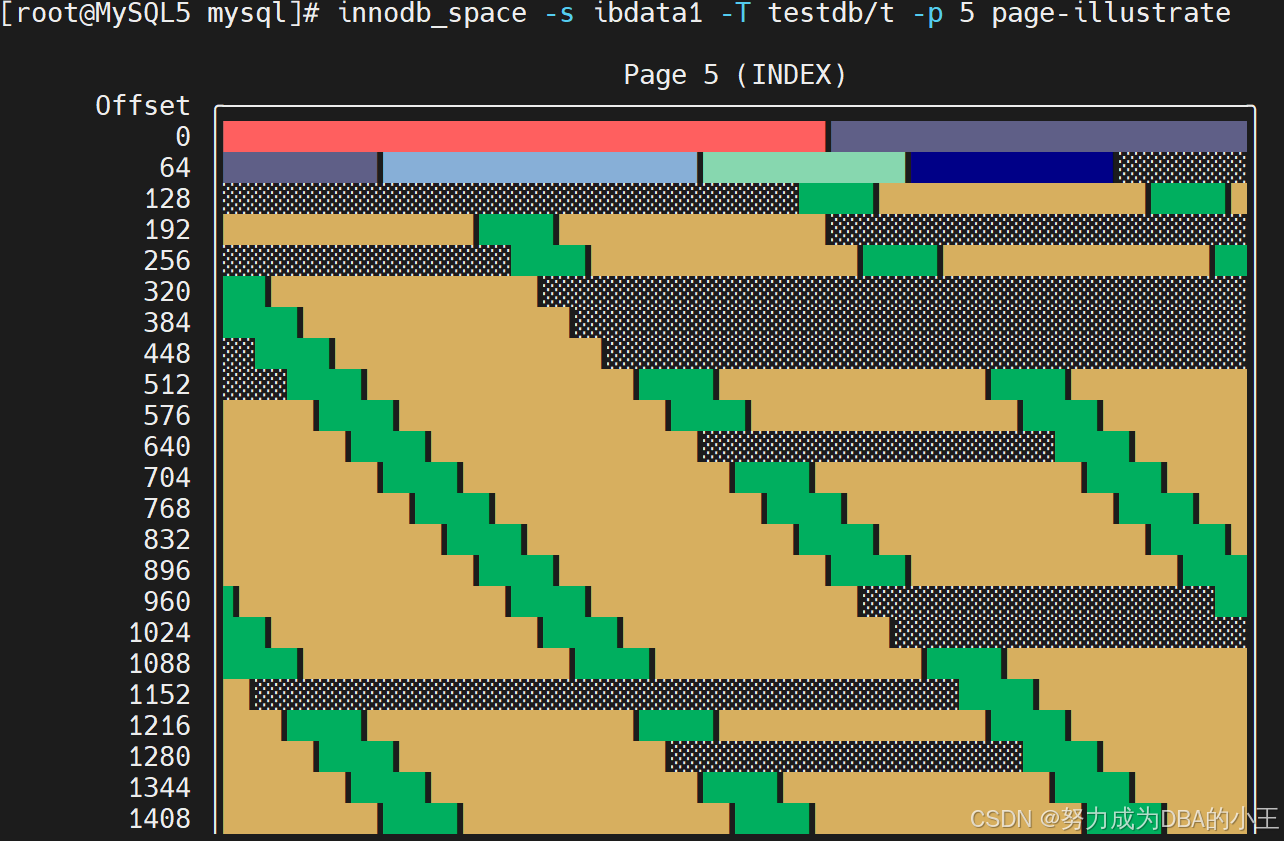Click the offset label 64
1284x841 pixels.
174,168
